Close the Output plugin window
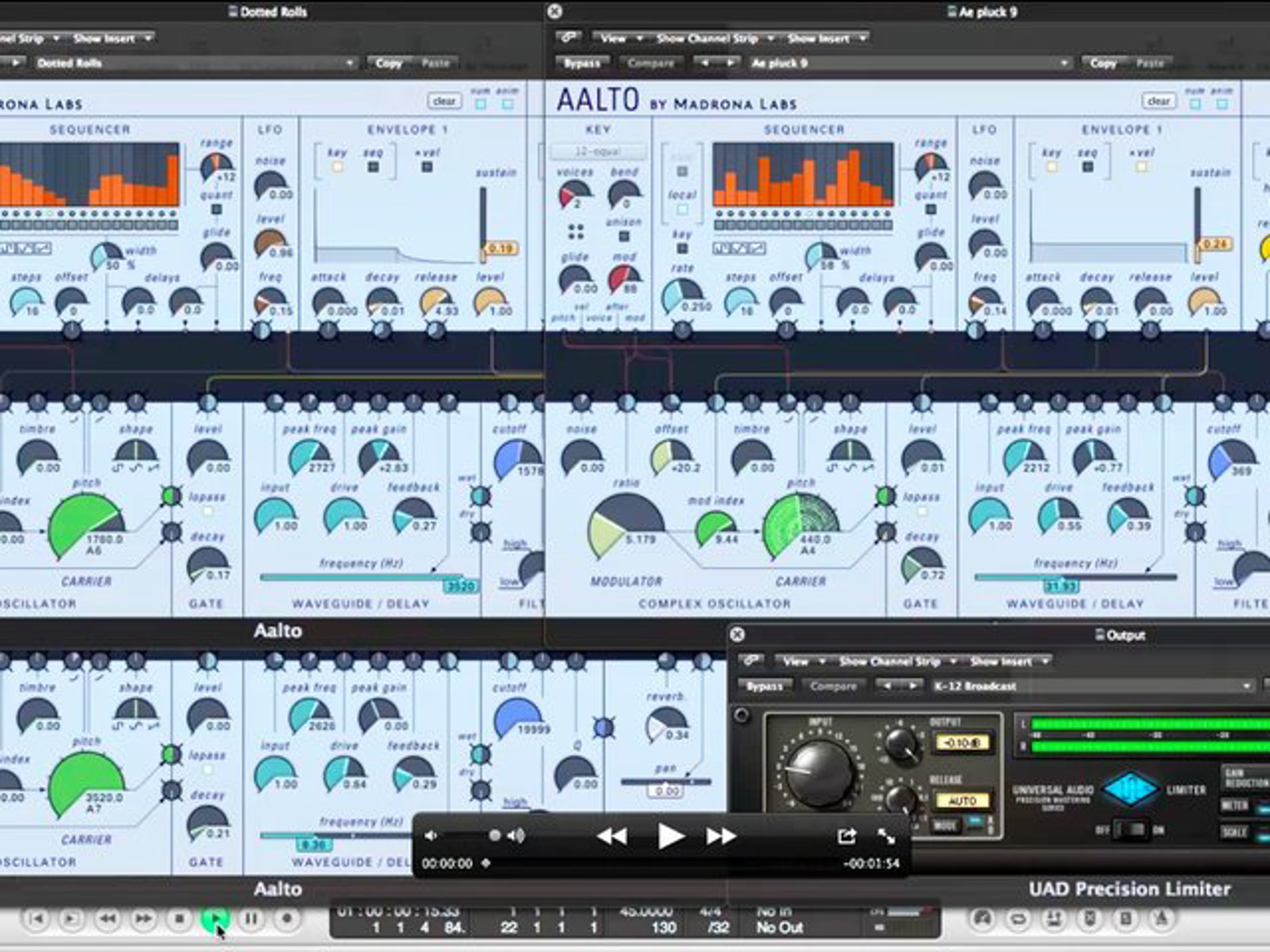 [x=738, y=634]
